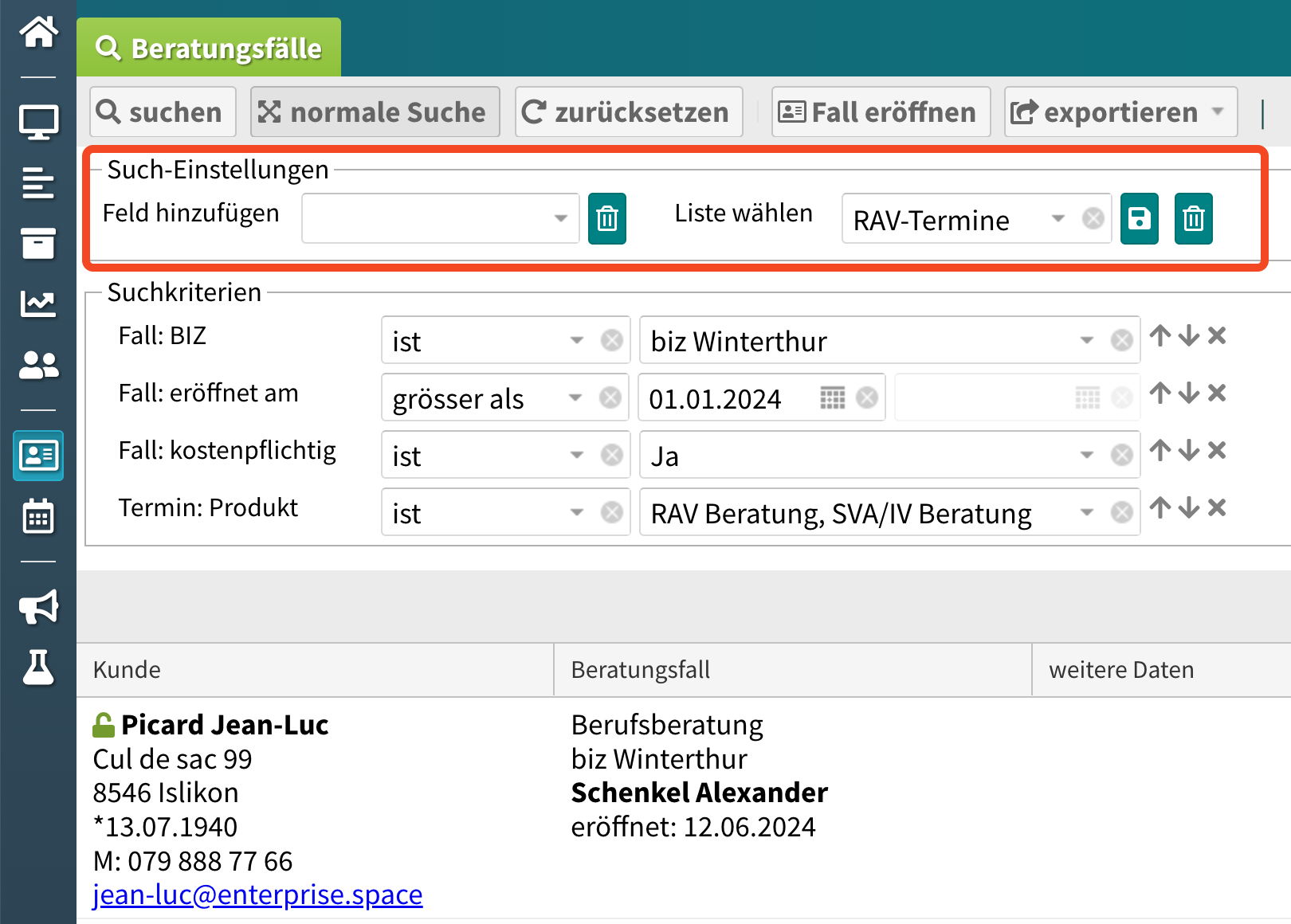Select the ID card sidebar icon

pos(38,456)
